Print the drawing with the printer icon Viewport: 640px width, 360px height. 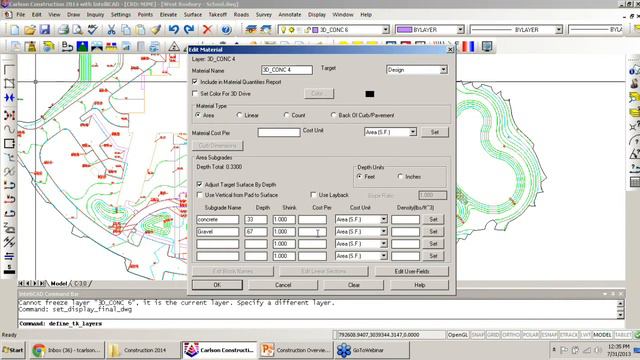tap(63, 30)
